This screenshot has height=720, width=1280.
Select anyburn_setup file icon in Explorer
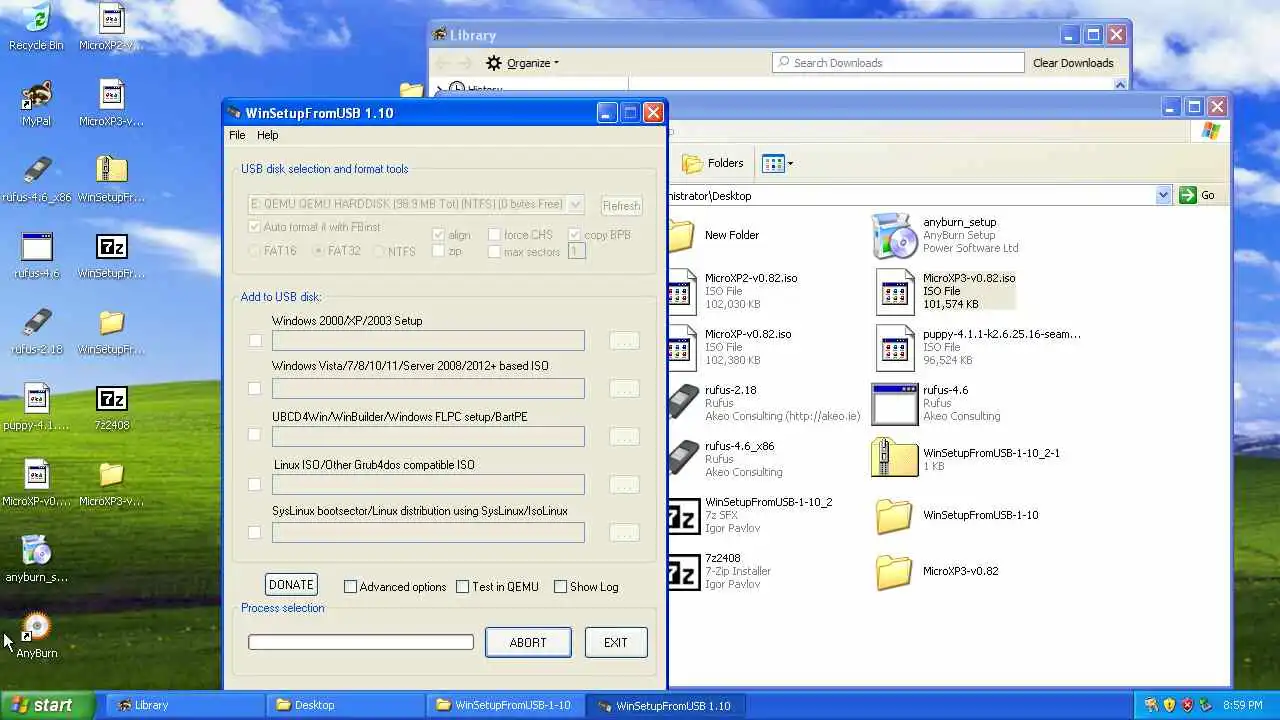point(894,235)
